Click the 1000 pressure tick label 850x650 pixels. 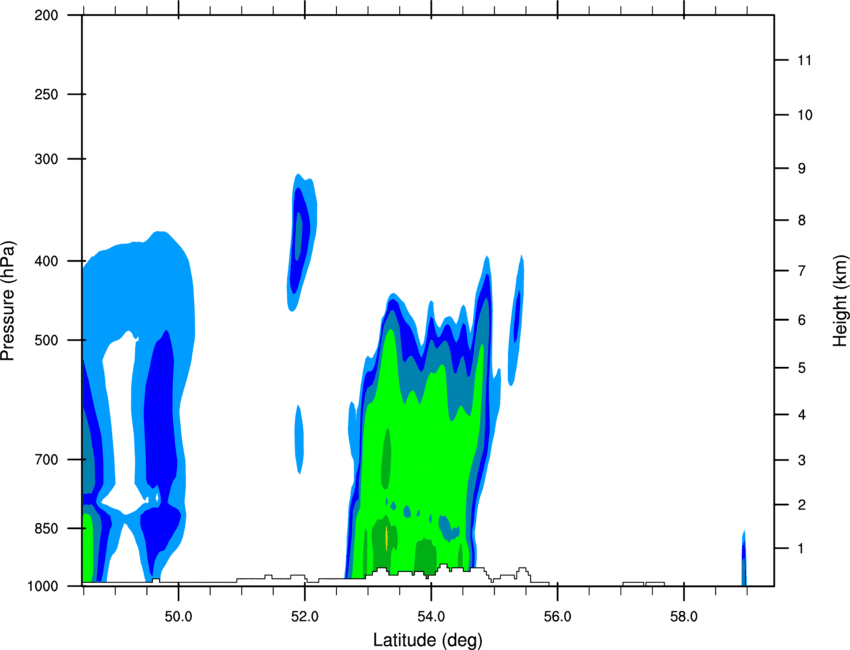(x=43, y=586)
